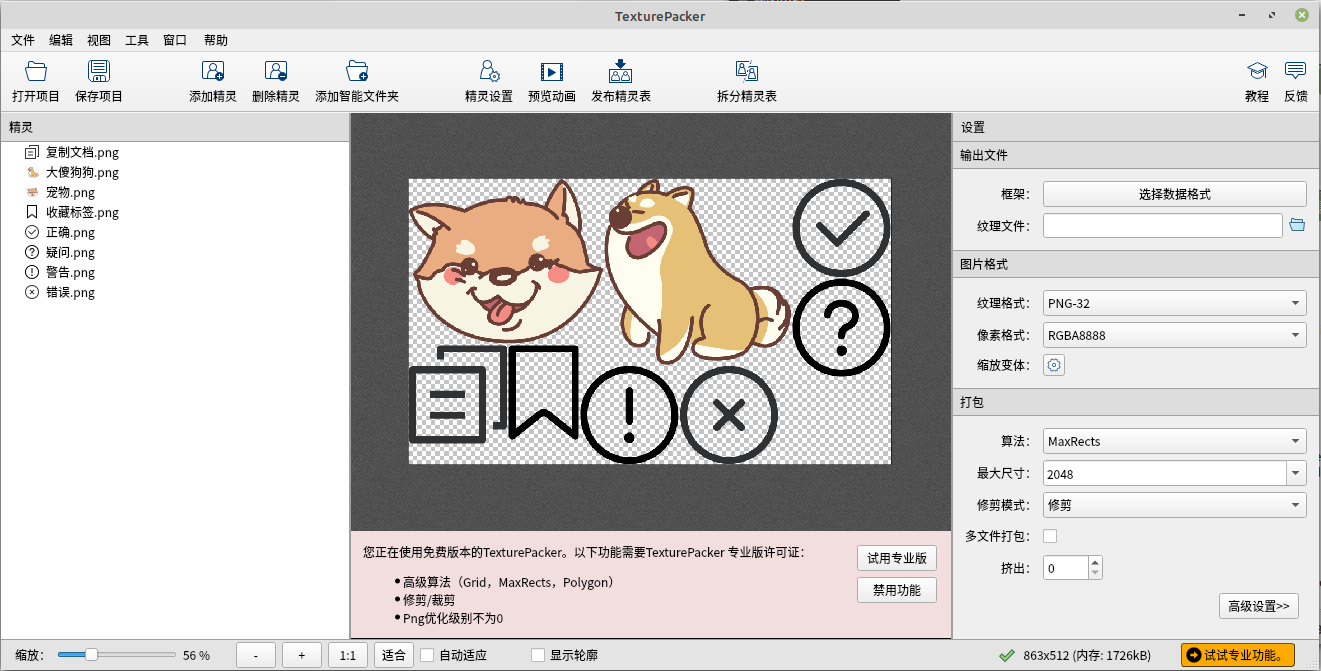Click green checkmark status icon

(x=1006, y=655)
